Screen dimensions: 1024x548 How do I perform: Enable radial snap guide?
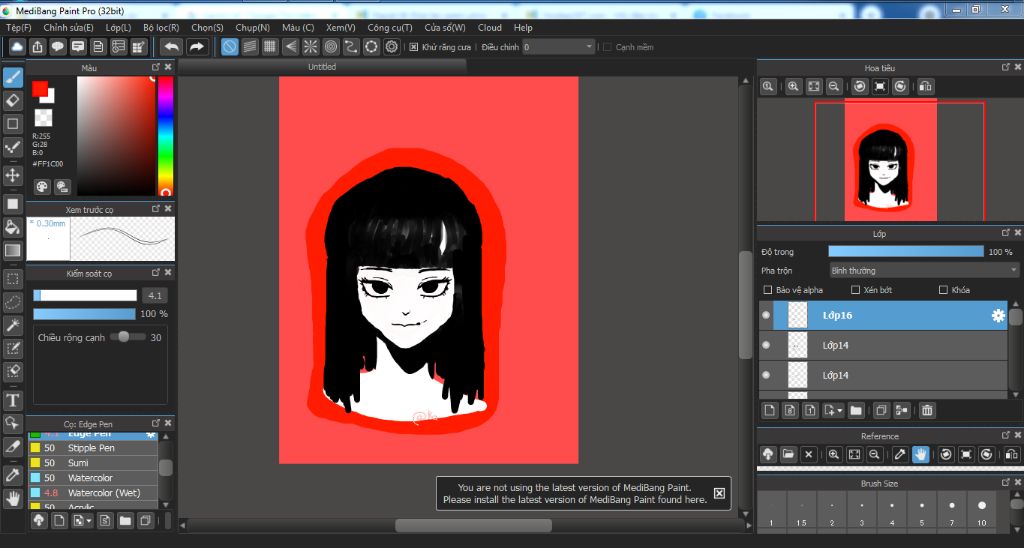point(310,46)
